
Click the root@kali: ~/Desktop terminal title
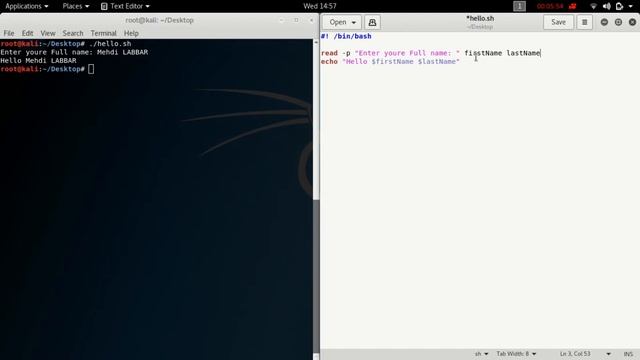[159, 20]
